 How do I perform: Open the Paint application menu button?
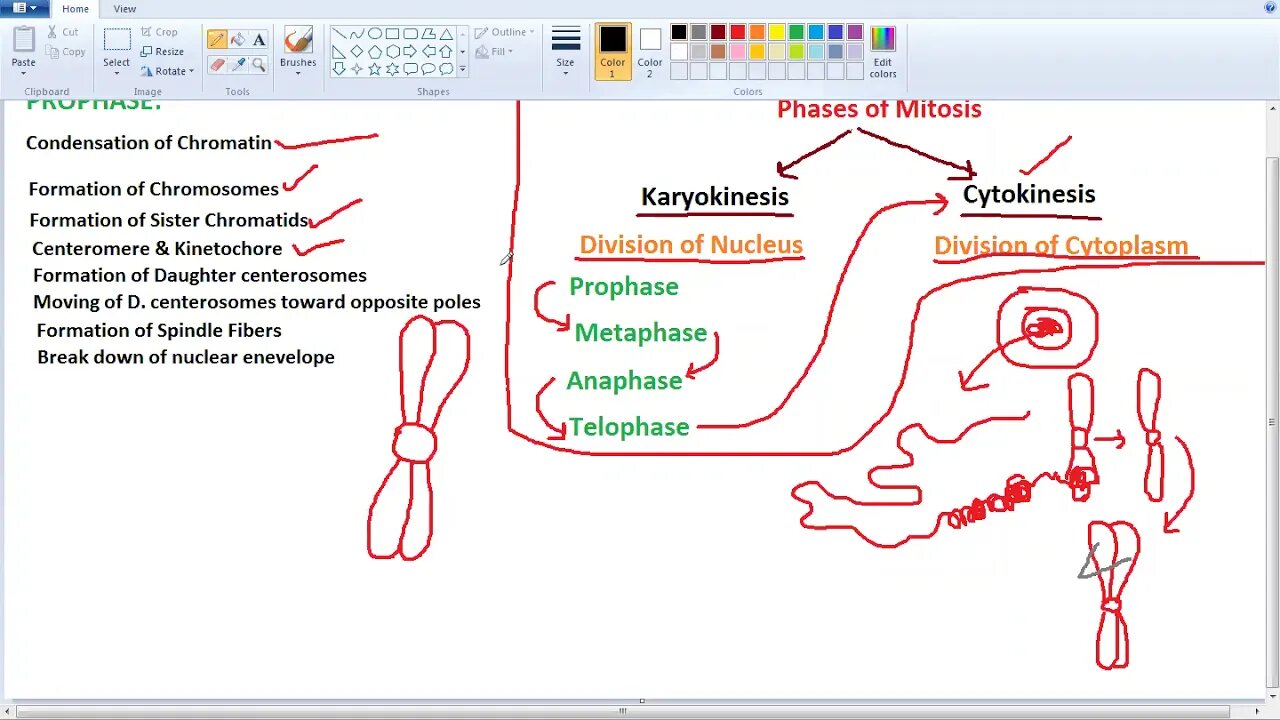[x=25, y=9]
